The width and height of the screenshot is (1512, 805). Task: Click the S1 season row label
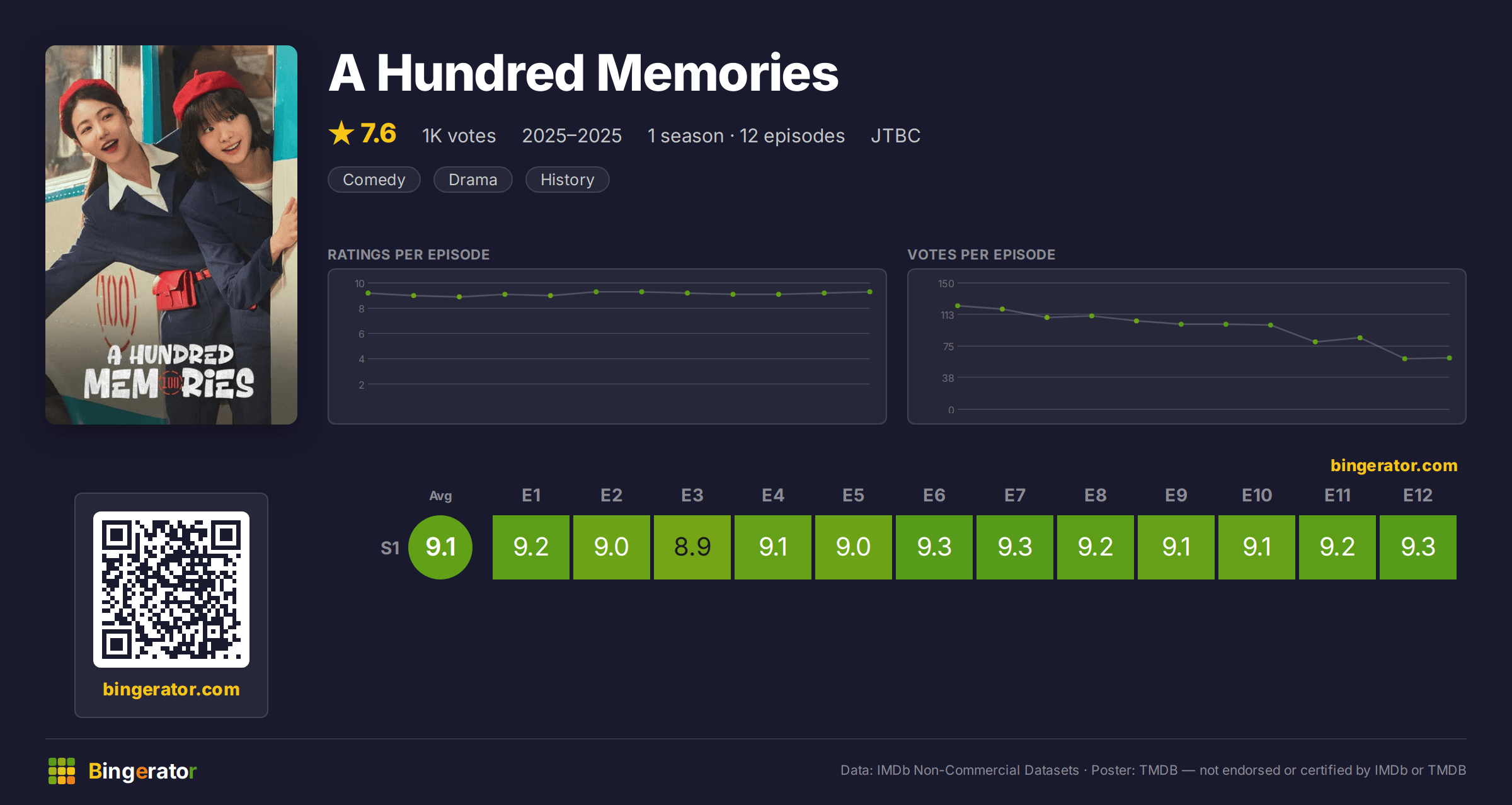tap(390, 548)
